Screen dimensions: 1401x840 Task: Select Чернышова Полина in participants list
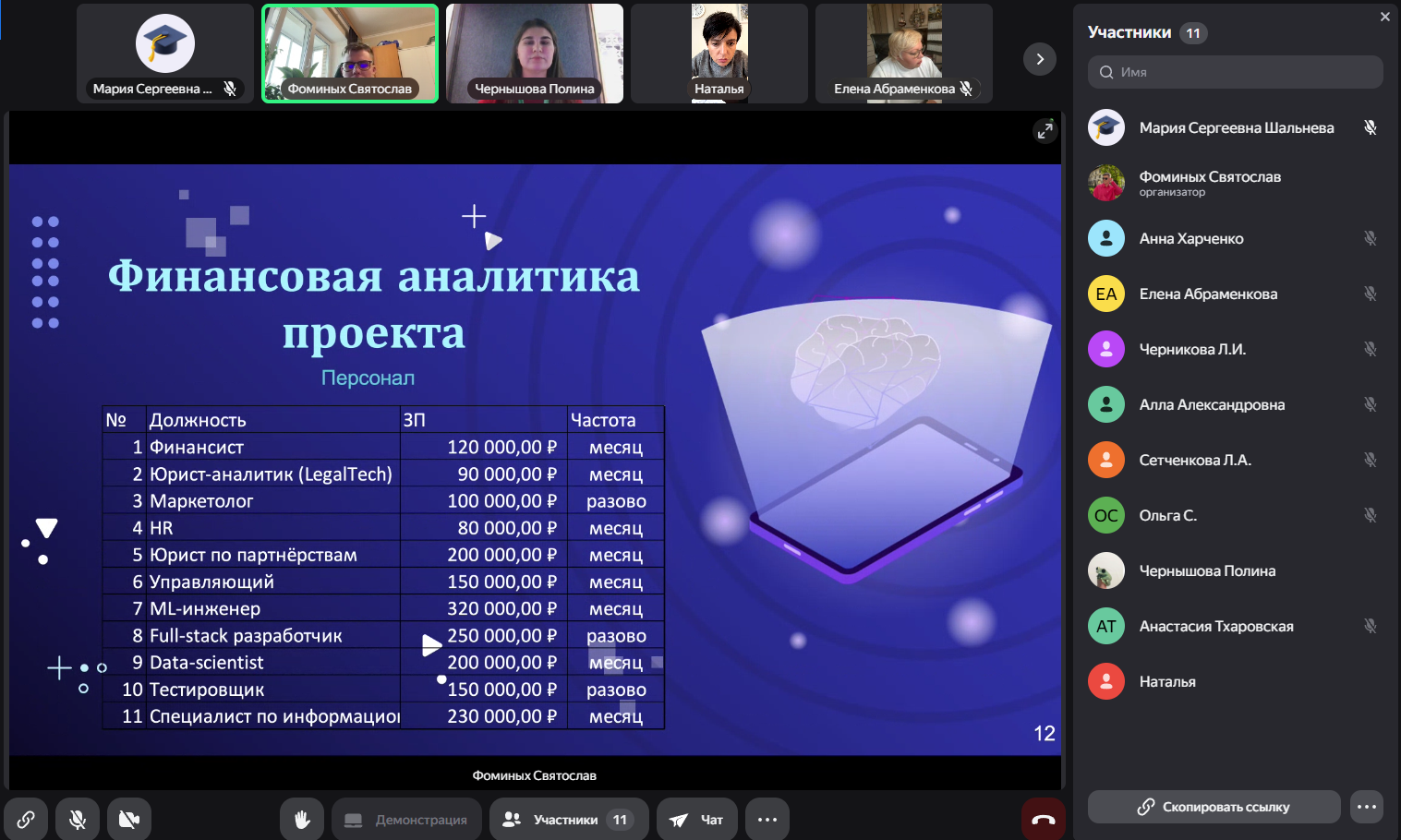tap(1207, 570)
